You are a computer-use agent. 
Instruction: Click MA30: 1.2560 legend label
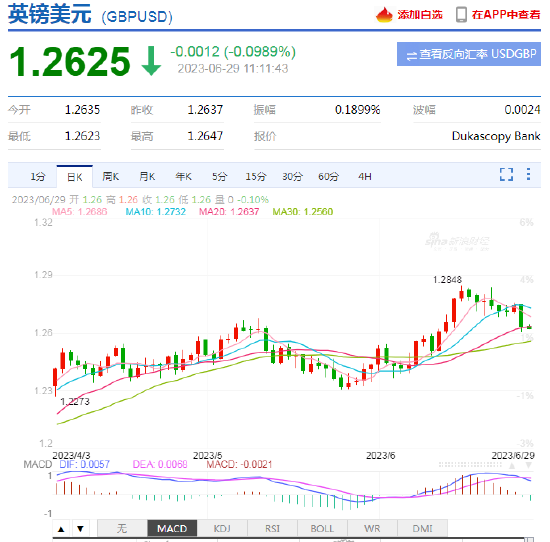(303, 212)
